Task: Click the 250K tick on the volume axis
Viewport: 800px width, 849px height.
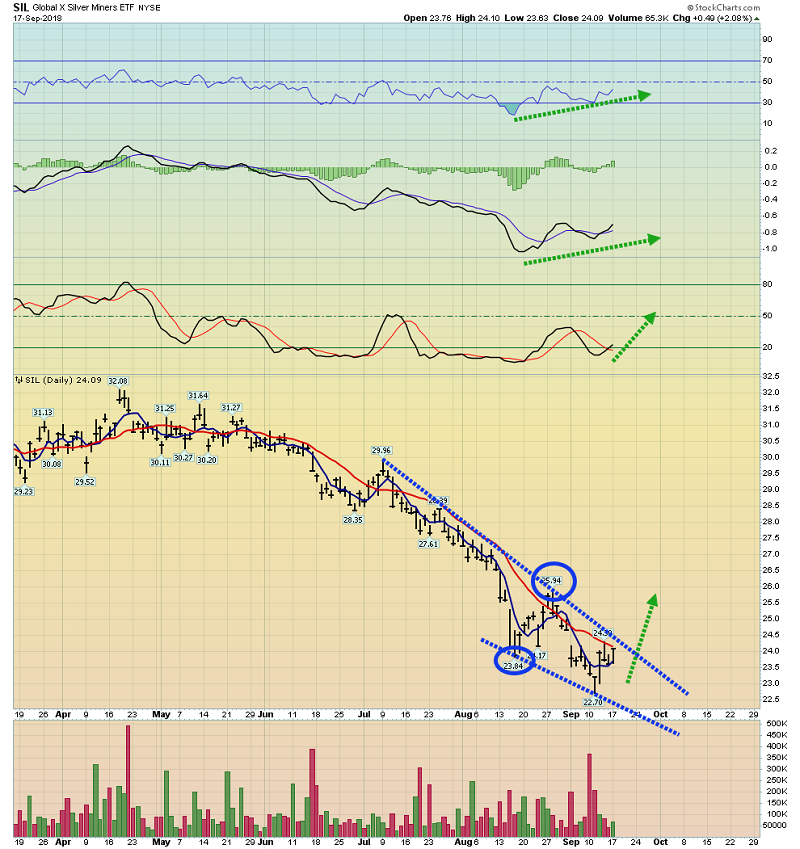Action: point(777,780)
